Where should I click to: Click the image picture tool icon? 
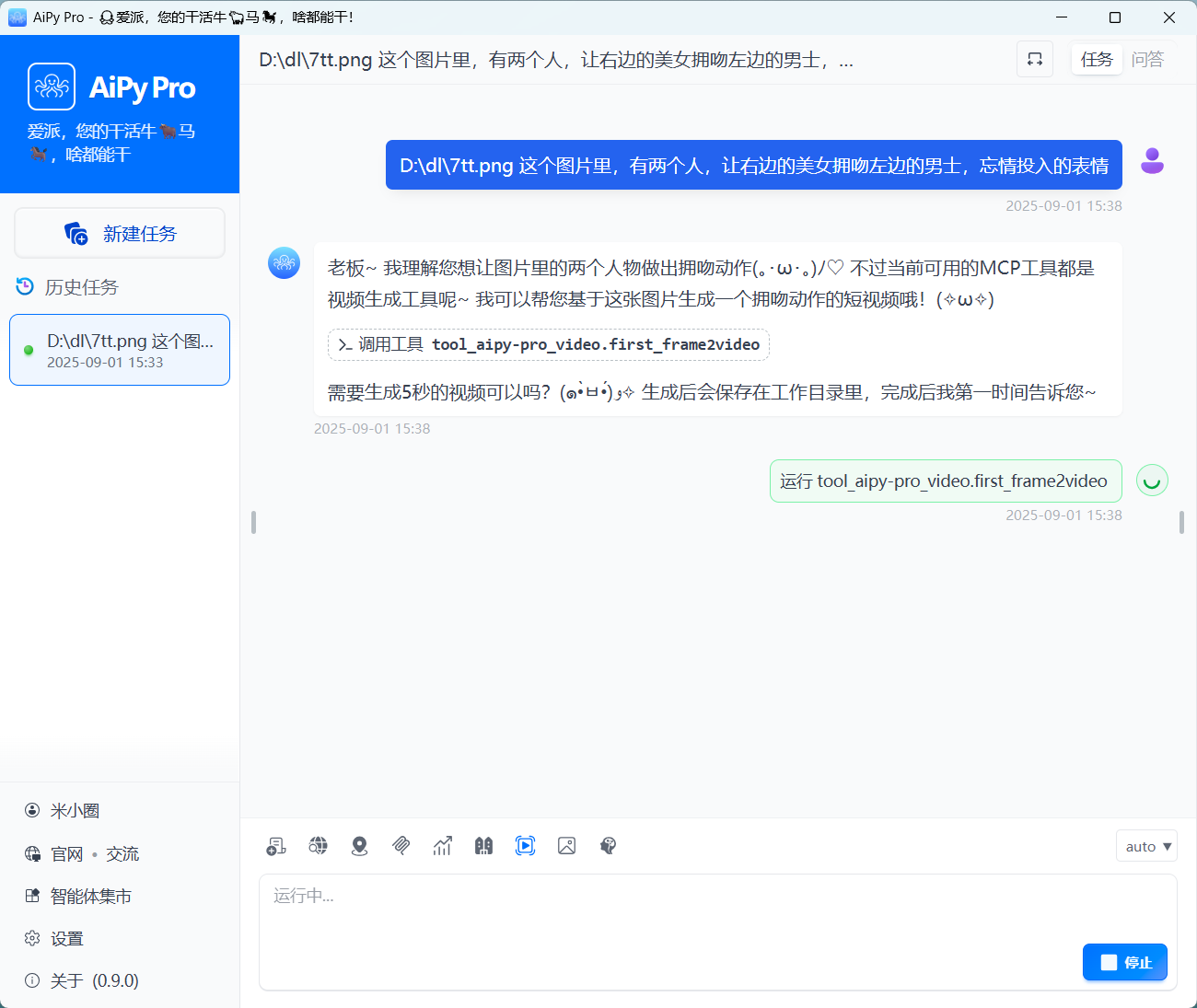click(566, 846)
